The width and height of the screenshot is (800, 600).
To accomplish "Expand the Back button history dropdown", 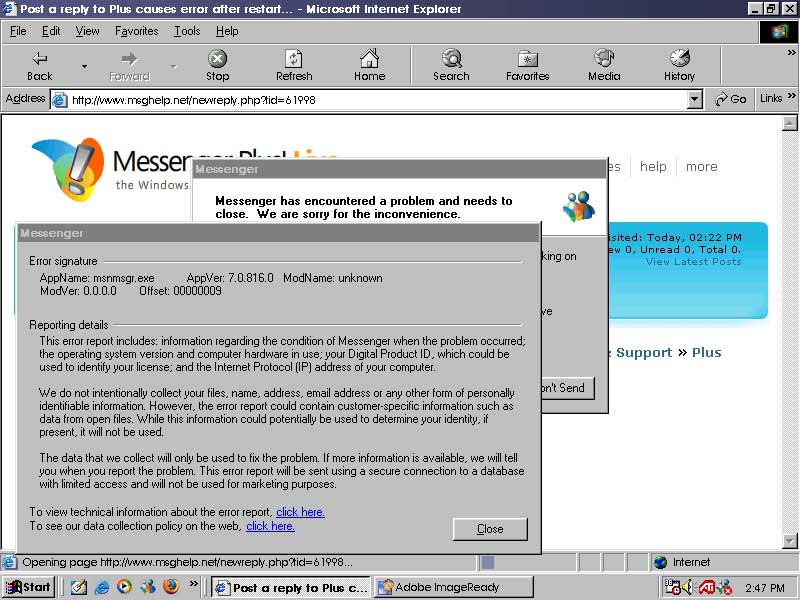I will [x=84, y=66].
